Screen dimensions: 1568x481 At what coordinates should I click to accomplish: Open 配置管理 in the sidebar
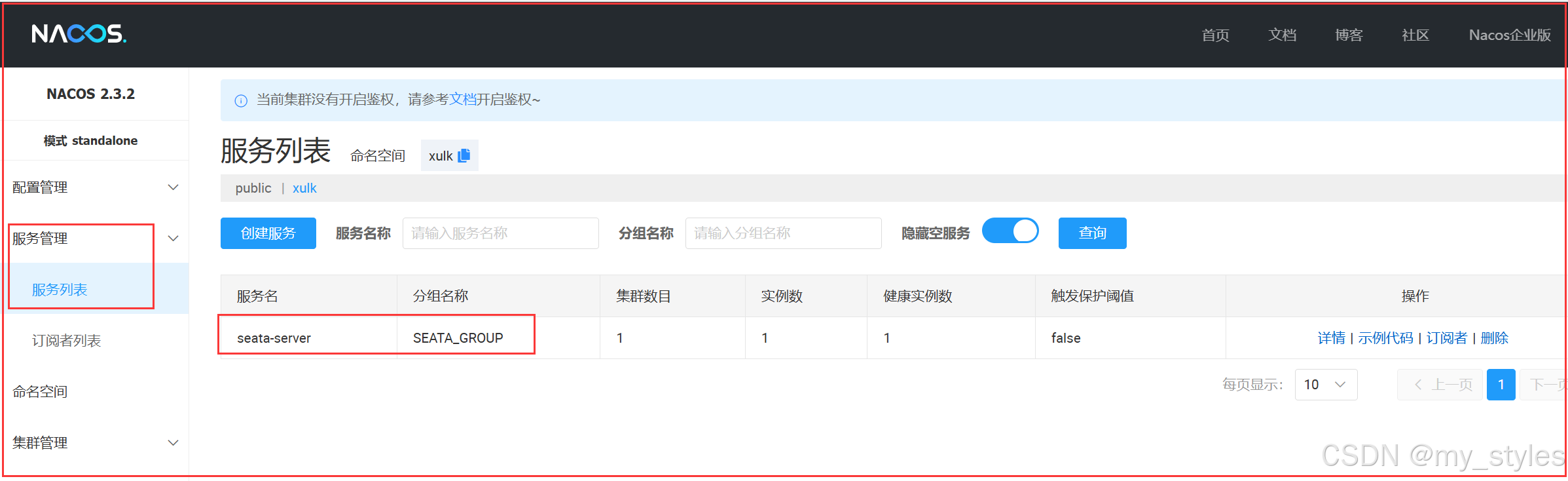(40, 187)
